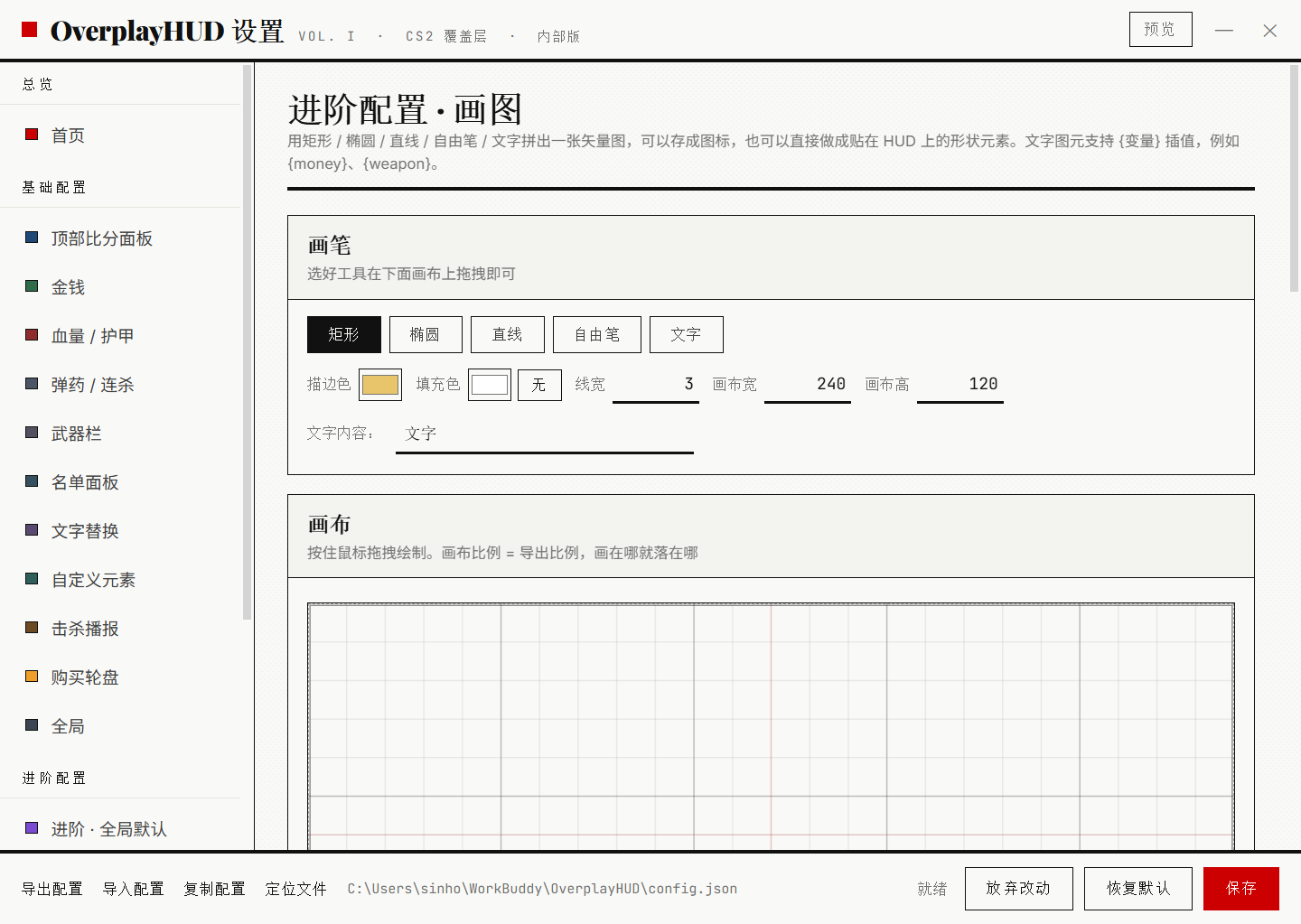The height and width of the screenshot is (924, 1301).
Task: Click the red square icon beside 首页
Action: [x=32, y=135]
